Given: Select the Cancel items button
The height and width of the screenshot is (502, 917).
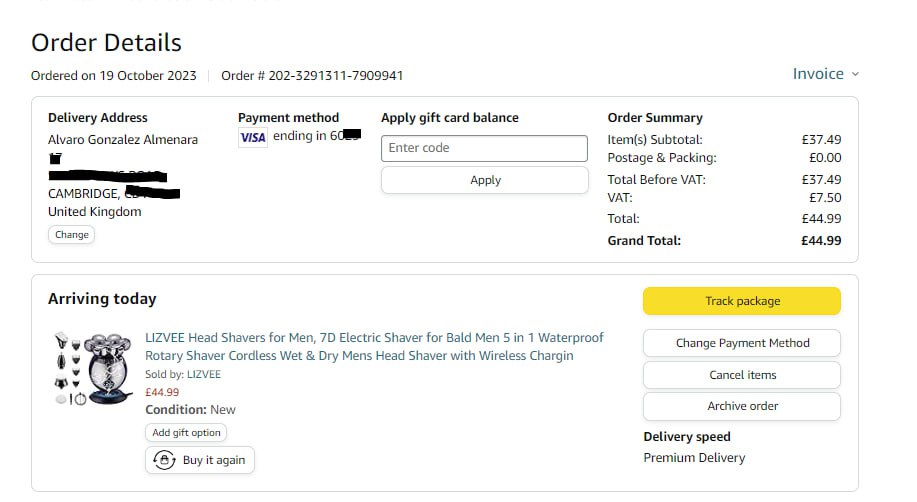Looking at the screenshot, I should (x=741, y=375).
